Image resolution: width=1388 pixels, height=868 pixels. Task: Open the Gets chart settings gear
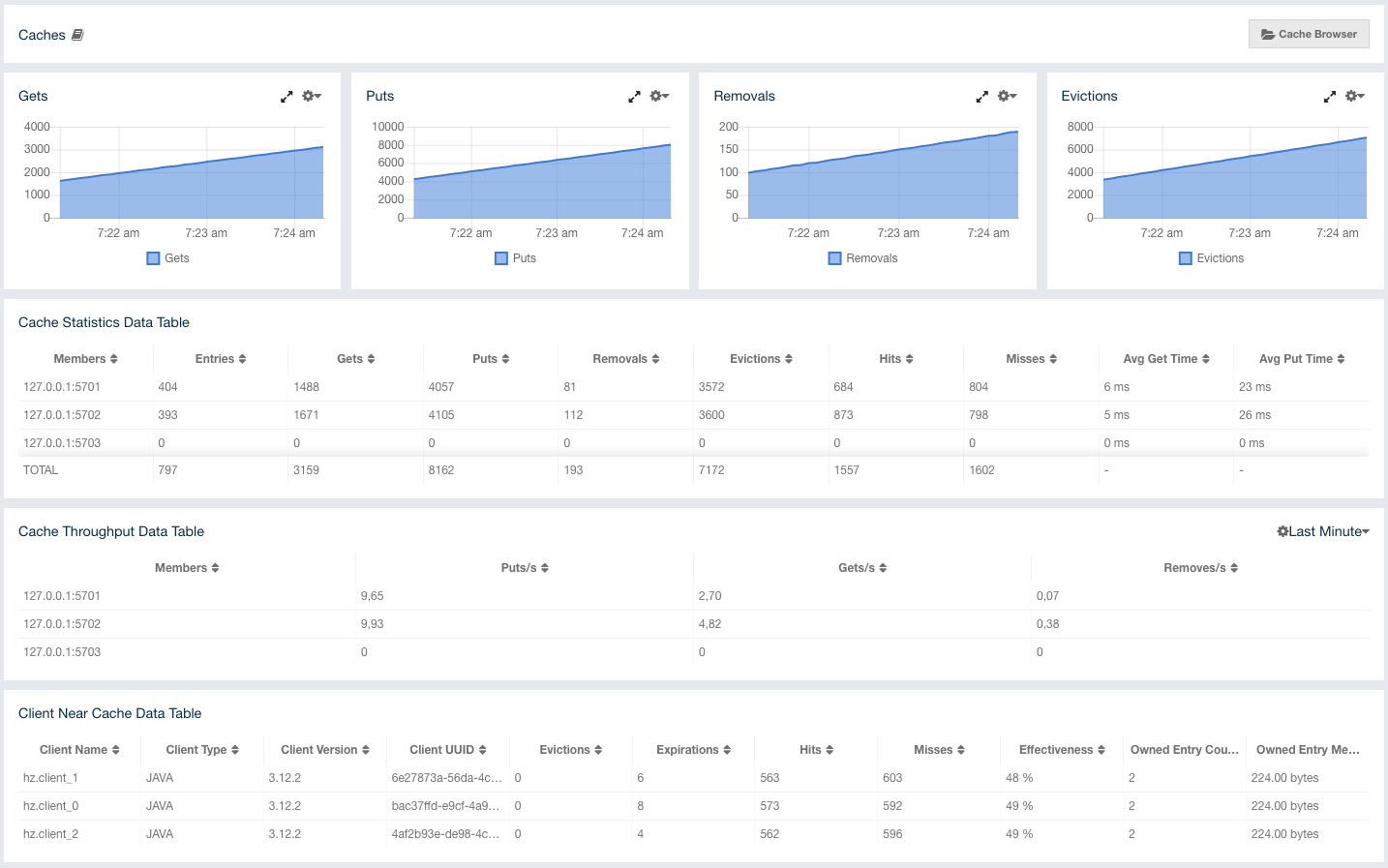click(x=312, y=96)
